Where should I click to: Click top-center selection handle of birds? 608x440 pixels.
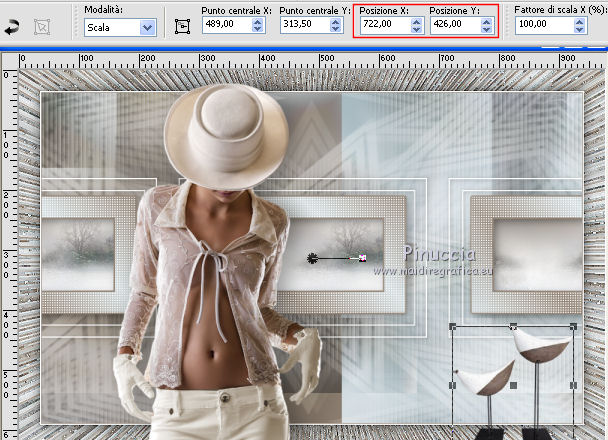(513, 326)
